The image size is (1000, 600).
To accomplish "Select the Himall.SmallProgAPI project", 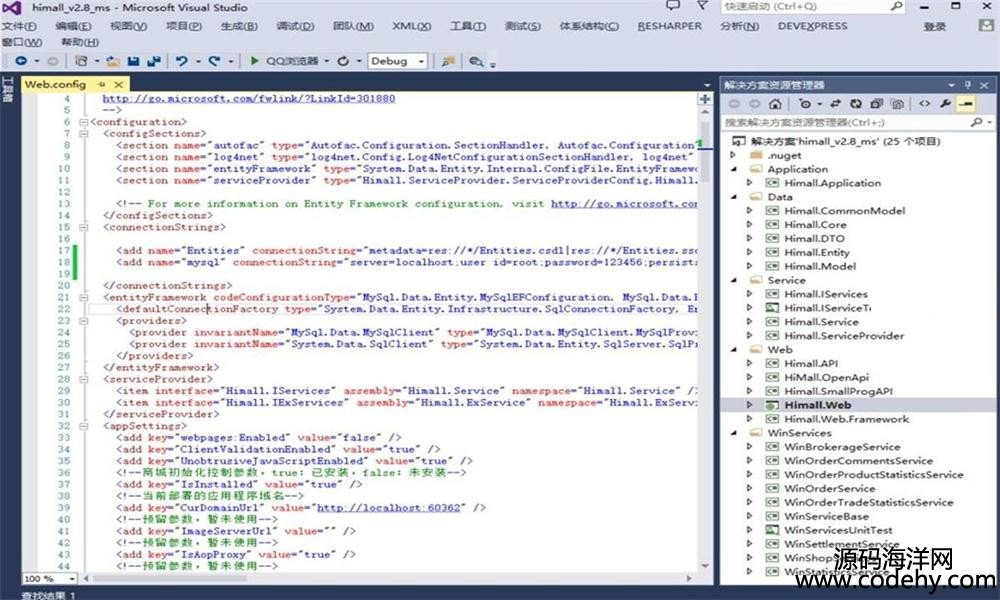I will tap(838, 391).
